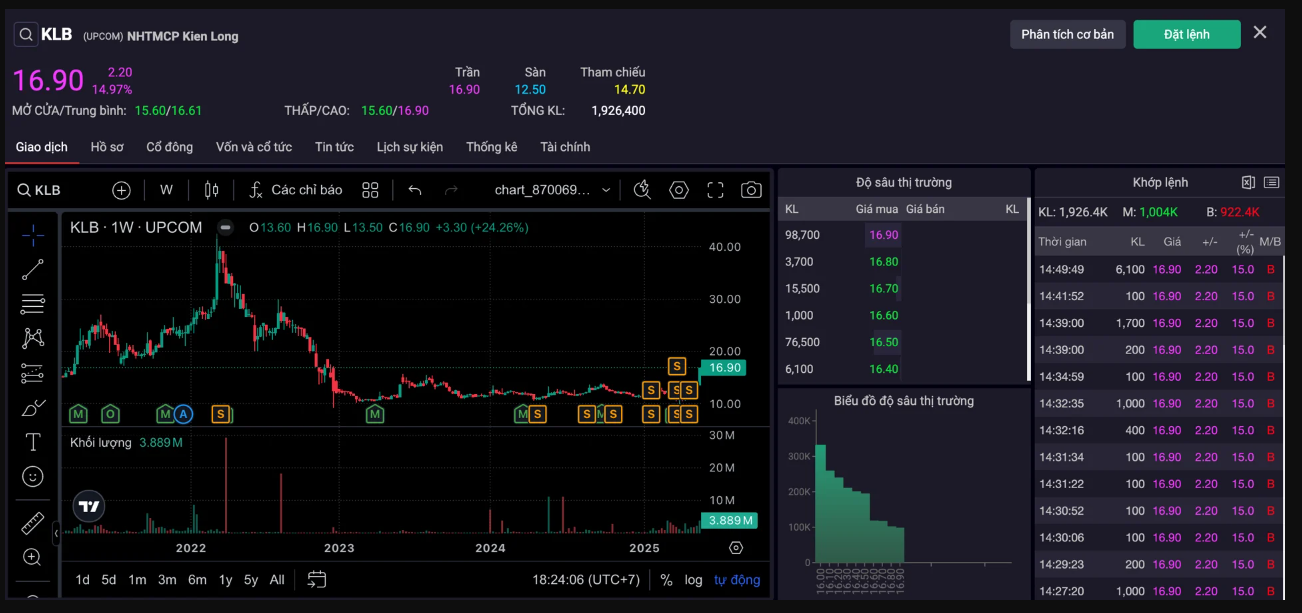Set chart range to 6m
This screenshot has width=1302, height=613.
pos(197,580)
